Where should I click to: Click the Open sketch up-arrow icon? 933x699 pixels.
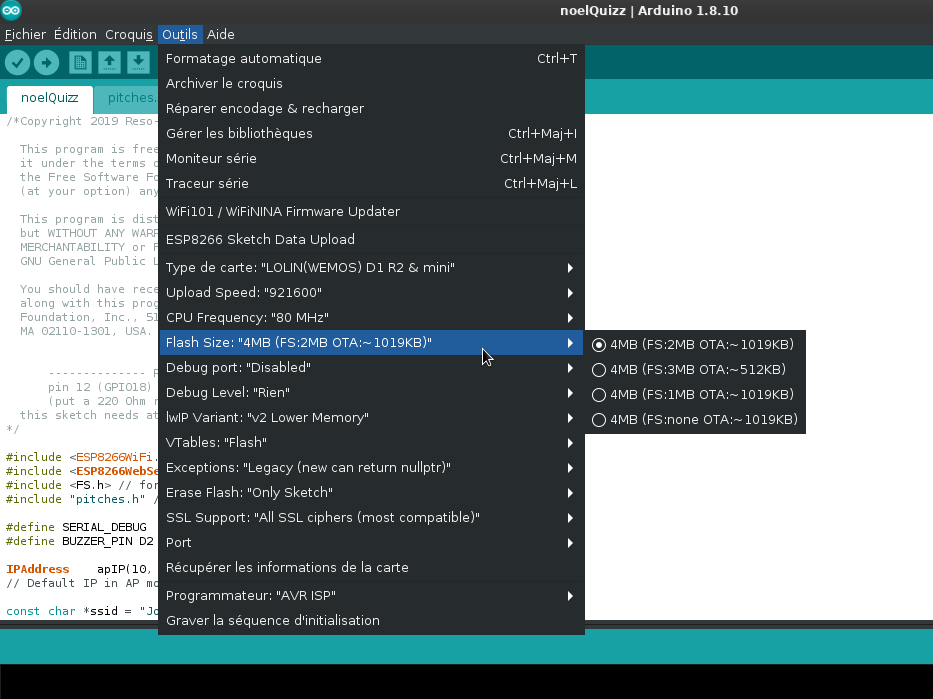click(109, 62)
